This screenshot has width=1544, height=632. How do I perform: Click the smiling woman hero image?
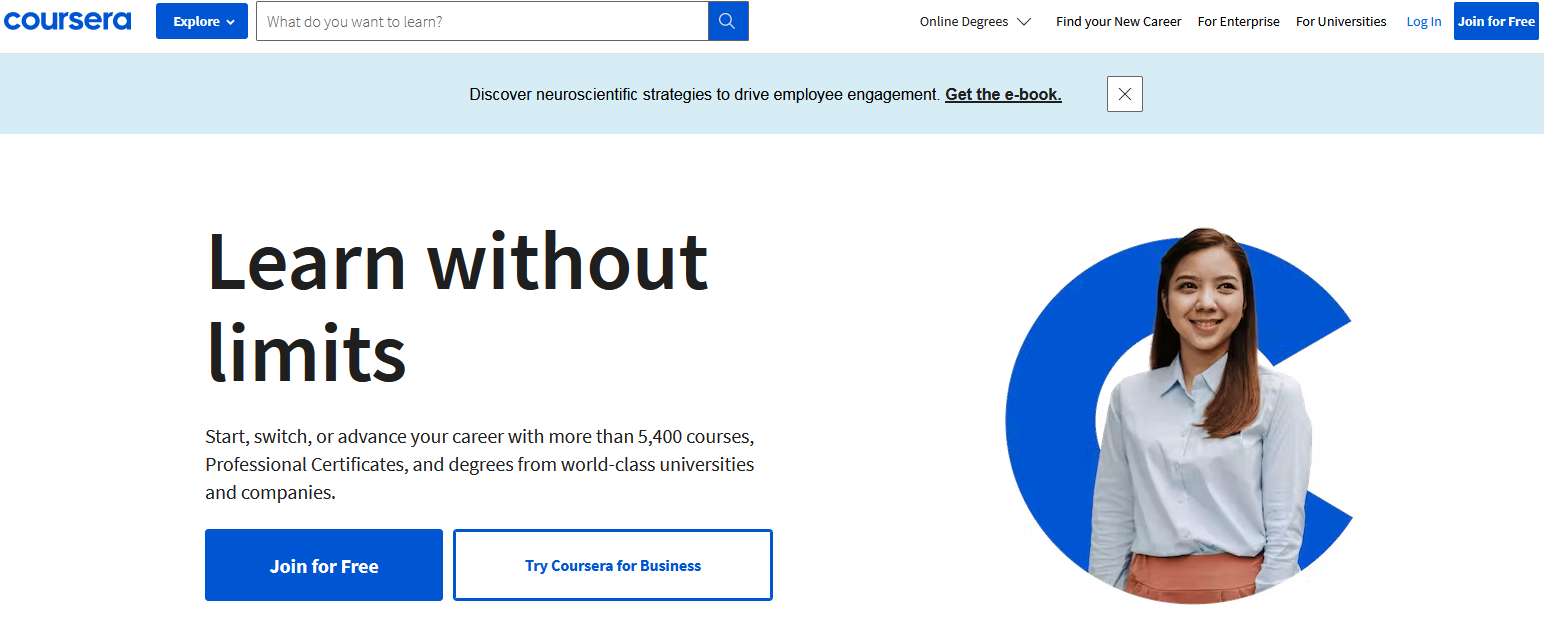(1180, 417)
